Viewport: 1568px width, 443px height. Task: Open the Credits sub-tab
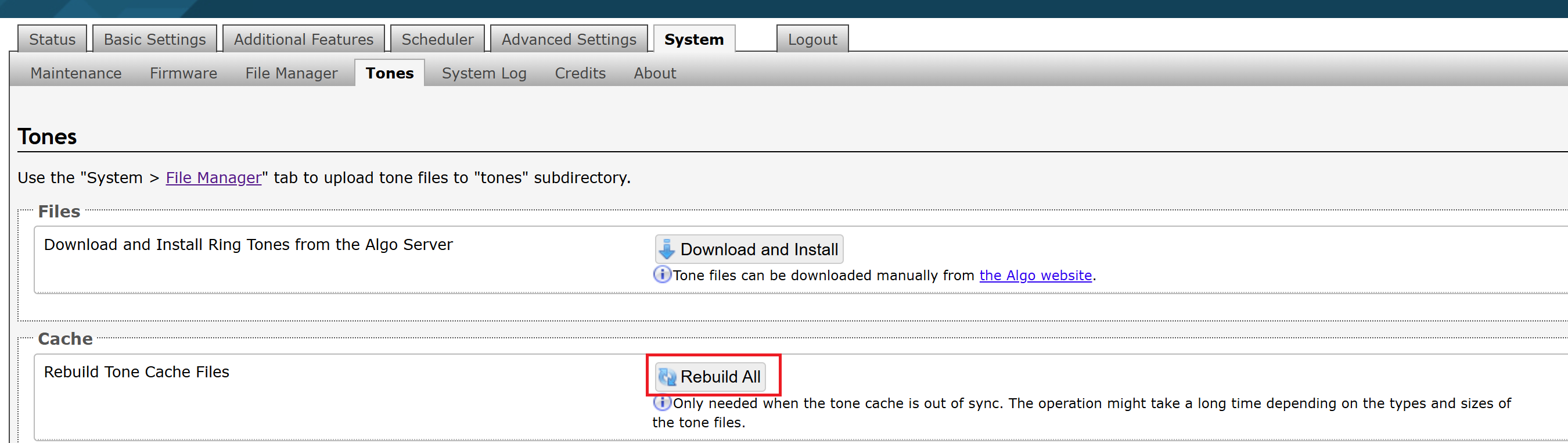pos(580,73)
